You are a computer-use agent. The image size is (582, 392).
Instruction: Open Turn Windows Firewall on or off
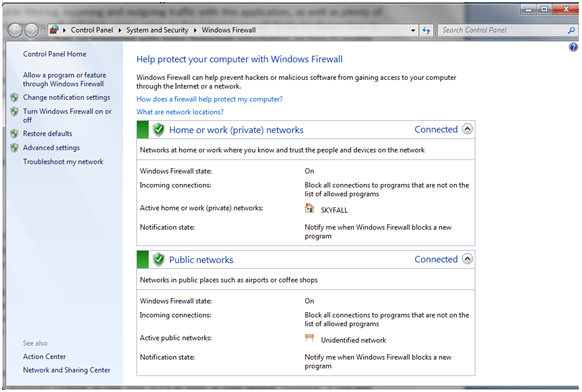(67, 115)
